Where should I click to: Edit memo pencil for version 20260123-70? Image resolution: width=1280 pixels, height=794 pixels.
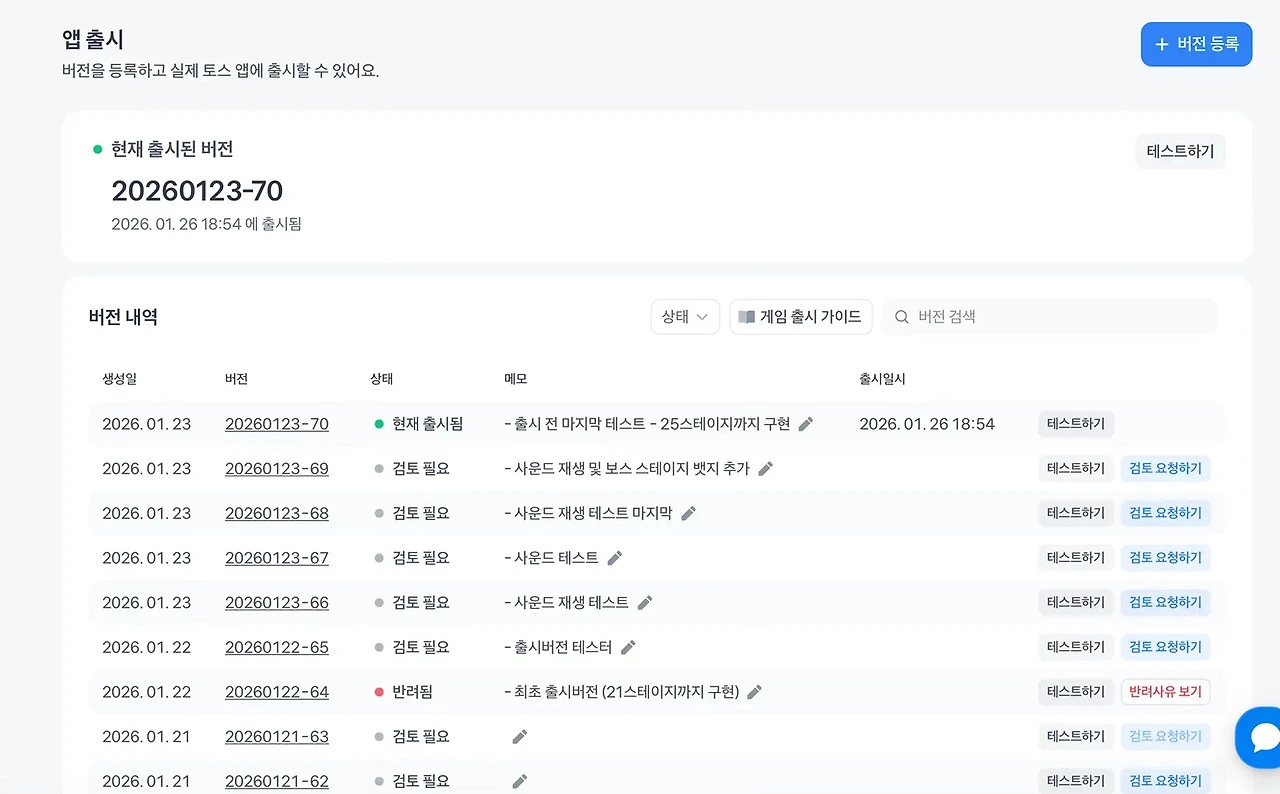pyautogui.click(x=806, y=424)
